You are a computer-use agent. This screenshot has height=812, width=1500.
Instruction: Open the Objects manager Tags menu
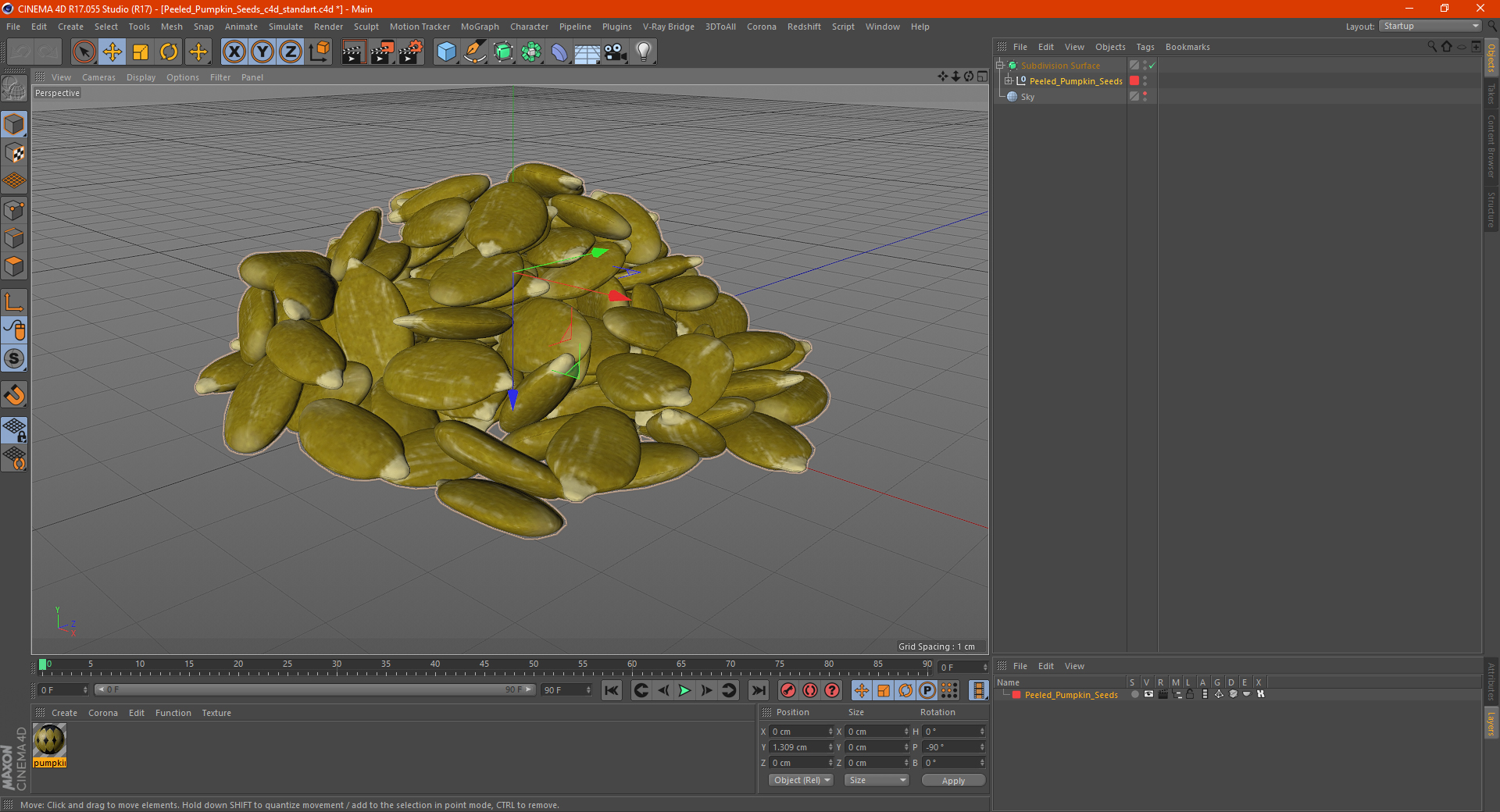click(1145, 47)
